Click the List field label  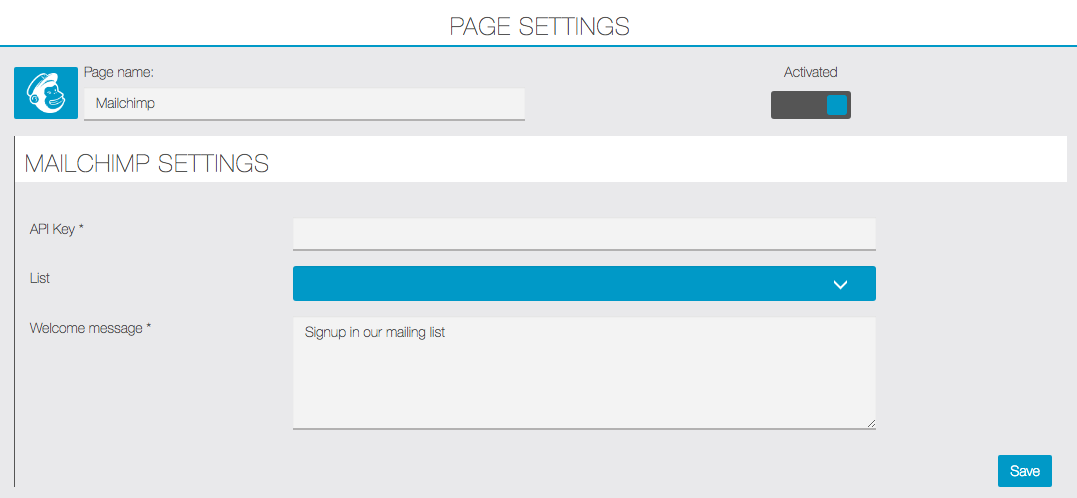point(40,278)
